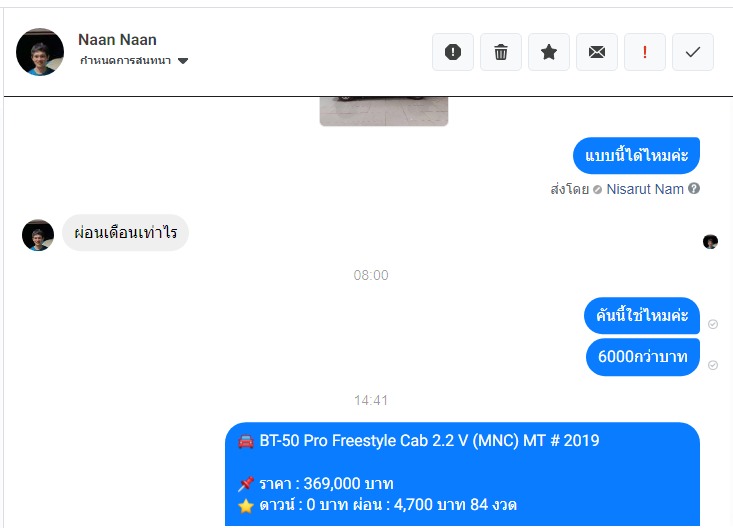Open the partially visible car photo attachment
The height and width of the screenshot is (528, 733).
click(x=384, y=111)
